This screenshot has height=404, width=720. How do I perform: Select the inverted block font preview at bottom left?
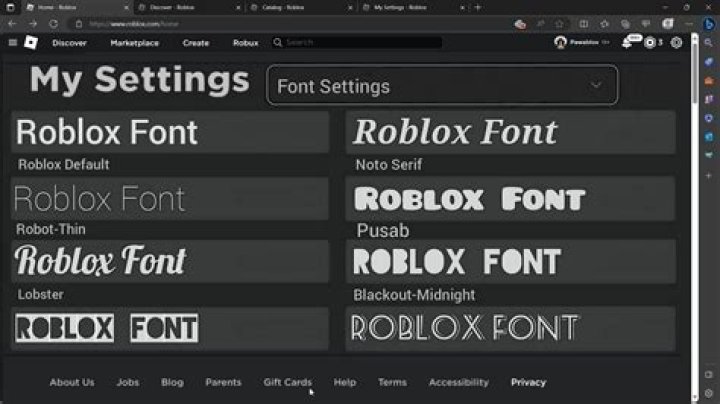(x=170, y=329)
